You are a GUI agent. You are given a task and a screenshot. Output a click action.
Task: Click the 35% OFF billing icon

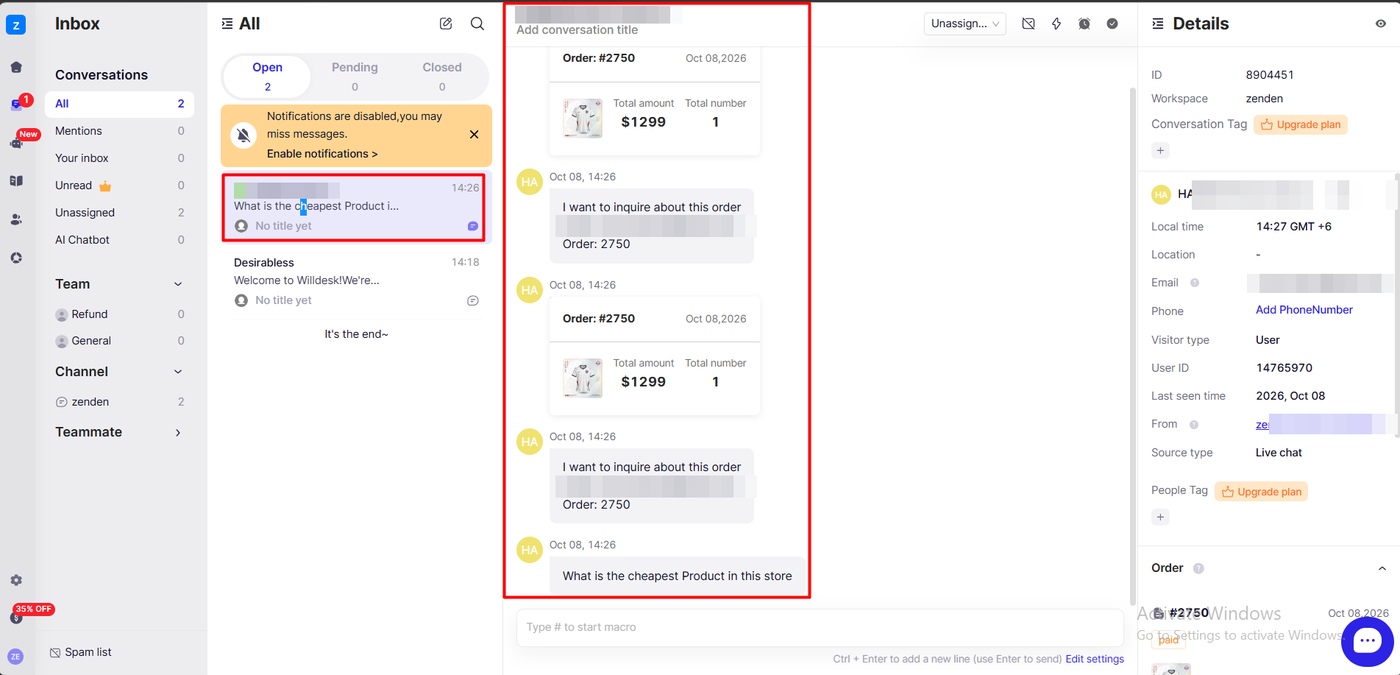pos(16,618)
